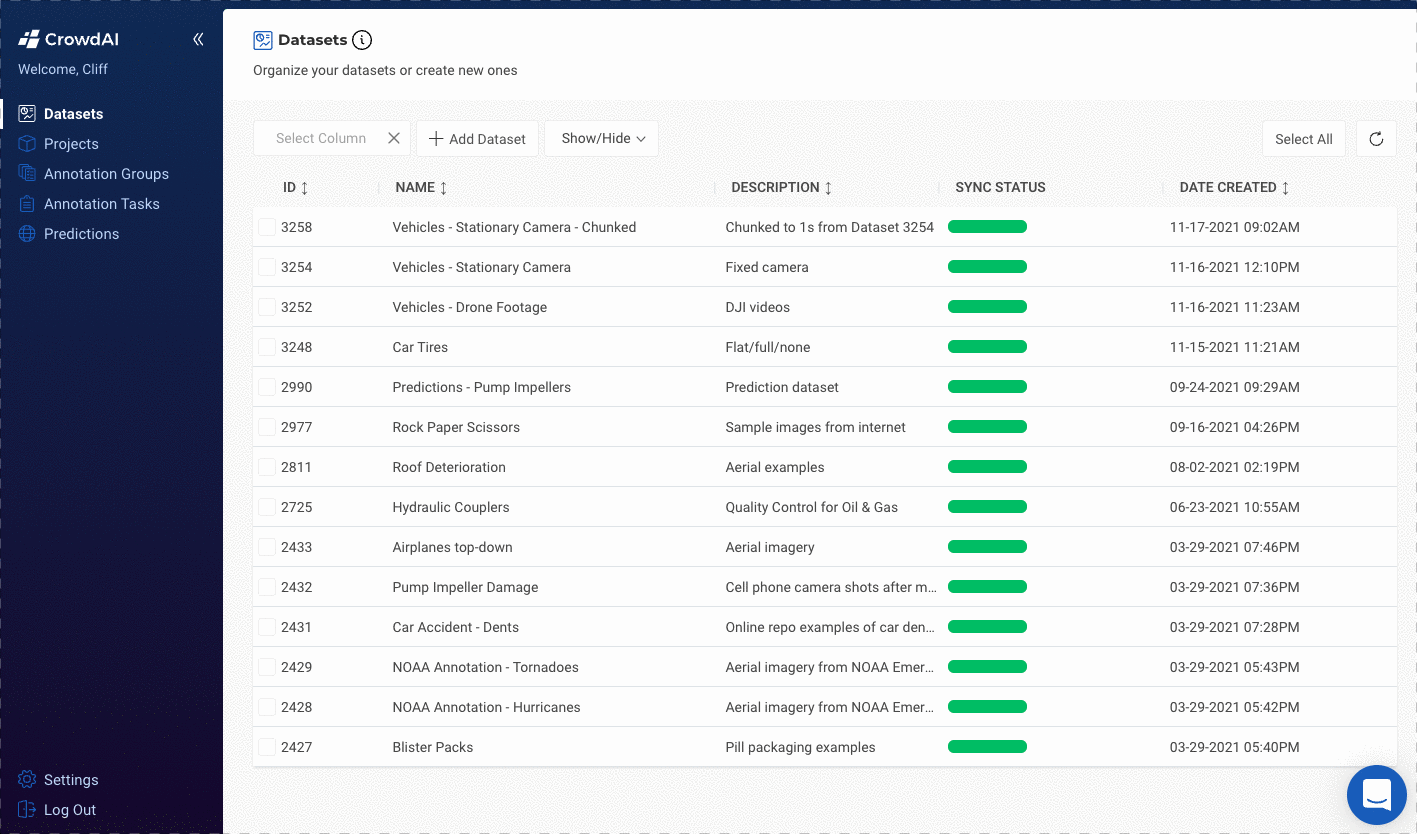The height and width of the screenshot is (834, 1417).
Task: Open Projects in the sidebar
Action: [x=71, y=144]
